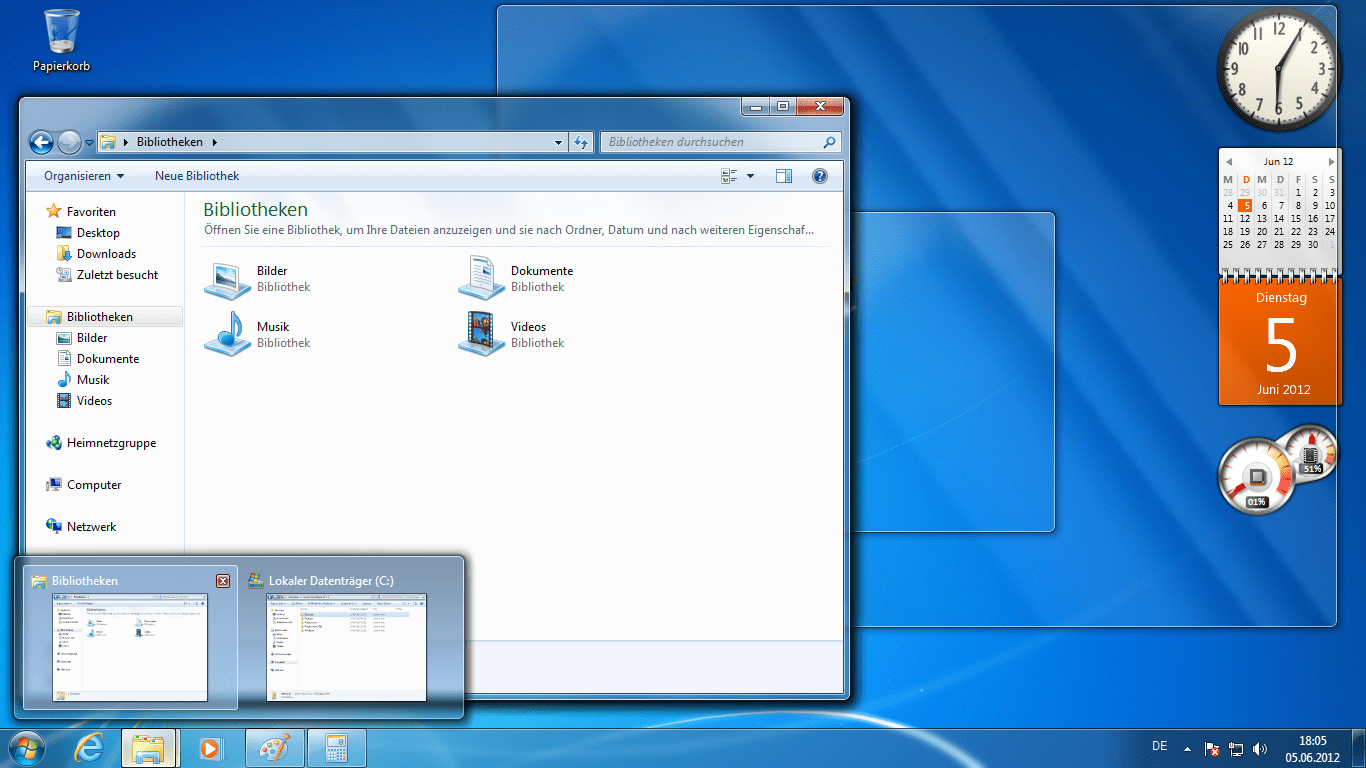Open the Calculator from the taskbar
The height and width of the screenshot is (768, 1366).
click(x=336, y=747)
